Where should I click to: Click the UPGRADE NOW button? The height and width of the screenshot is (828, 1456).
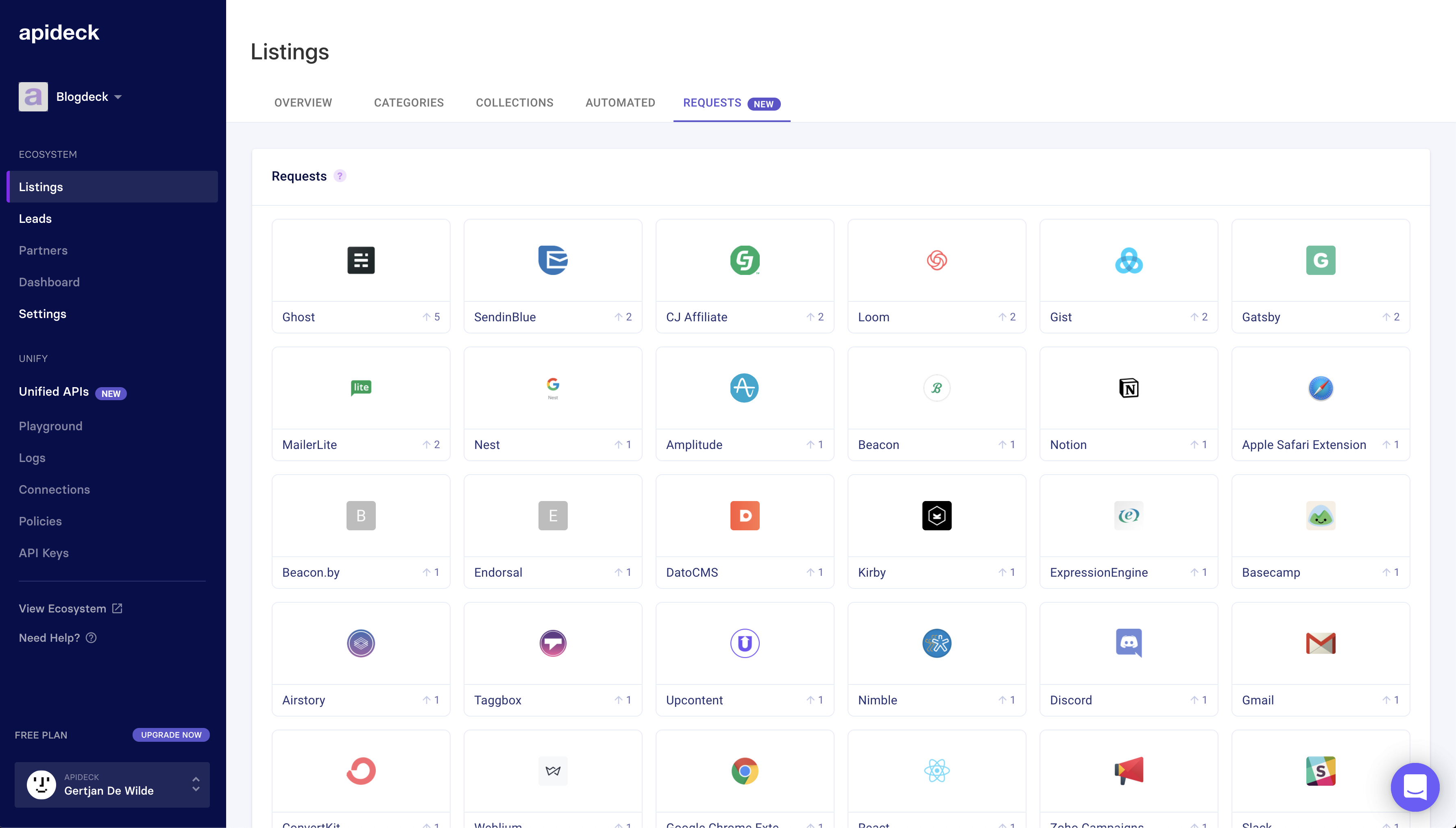[x=170, y=735]
